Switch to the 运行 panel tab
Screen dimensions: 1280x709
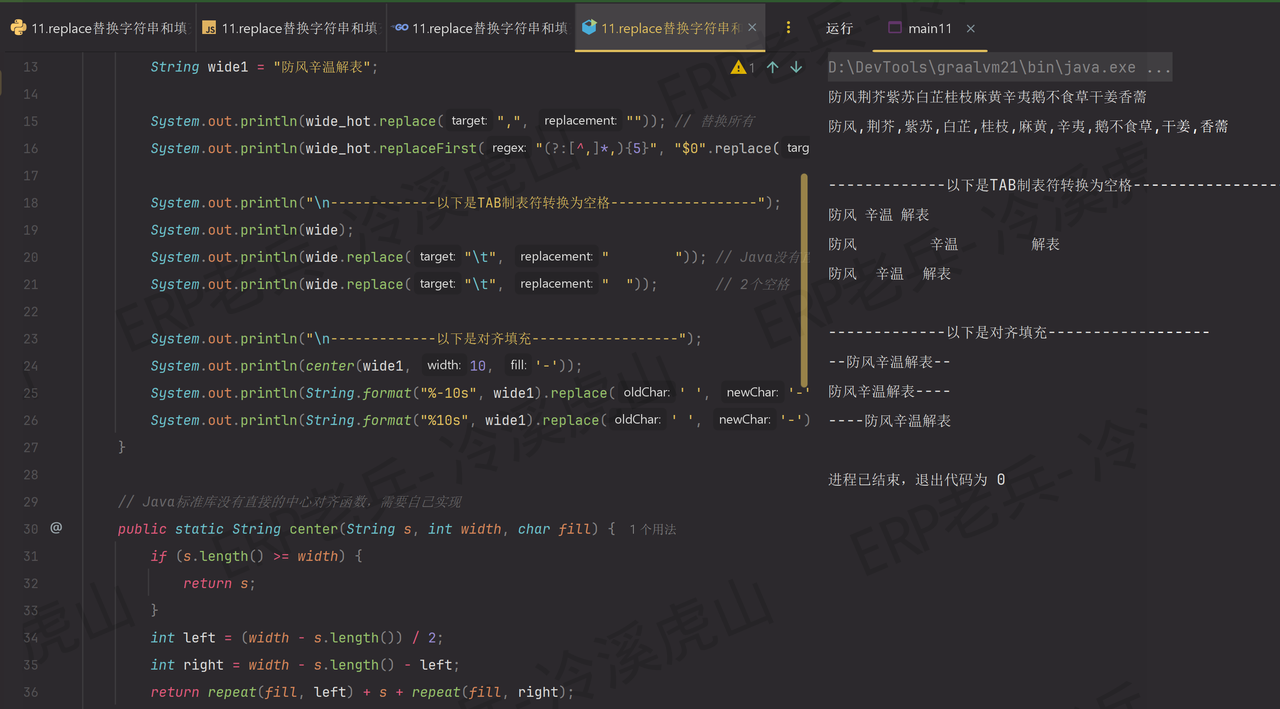pos(838,27)
